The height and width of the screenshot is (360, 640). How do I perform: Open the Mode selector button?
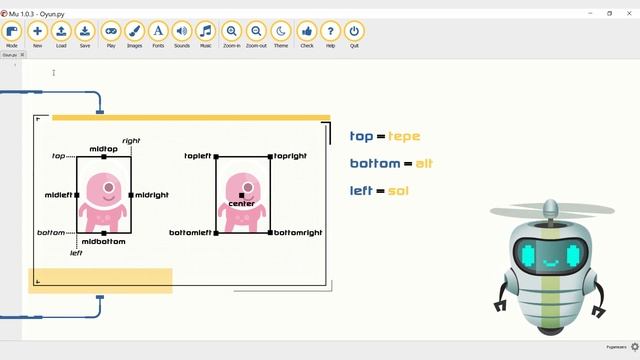tap(12, 35)
